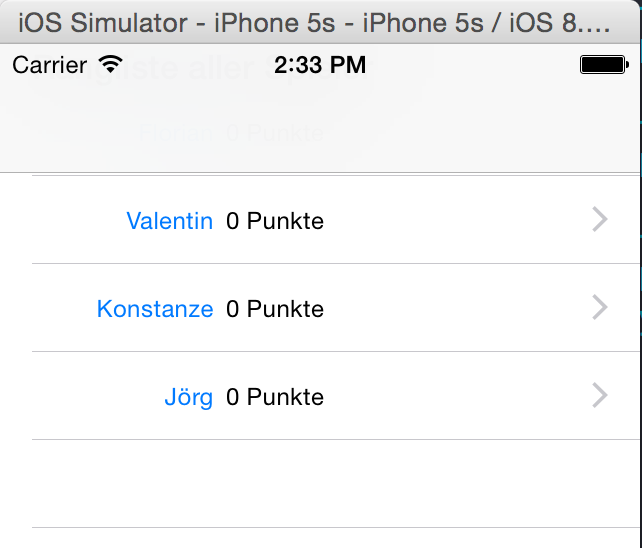Tap the "0 Punkte" score next to Konstanze
Viewport: 642px width, 548px height.
tap(275, 309)
